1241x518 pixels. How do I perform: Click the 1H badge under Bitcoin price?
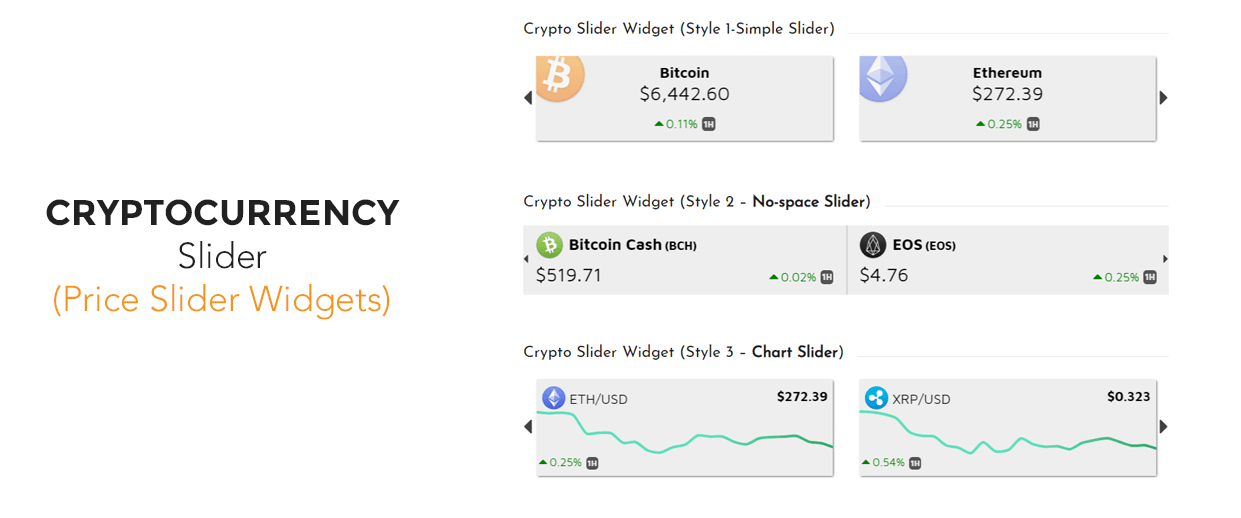pyautogui.click(x=709, y=125)
